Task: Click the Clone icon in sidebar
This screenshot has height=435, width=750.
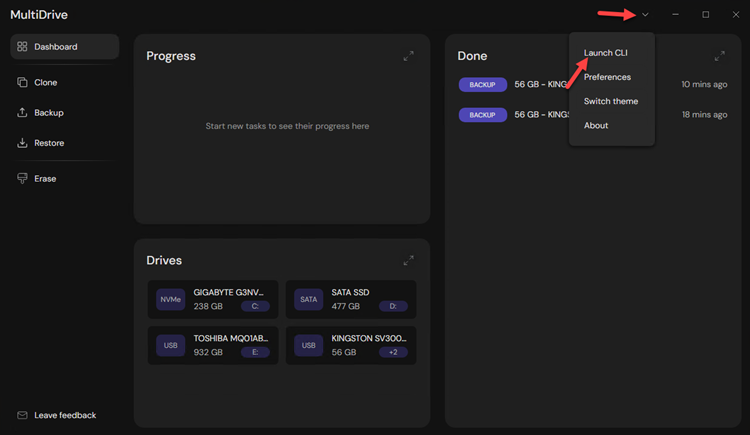Action: pos(22,83)
